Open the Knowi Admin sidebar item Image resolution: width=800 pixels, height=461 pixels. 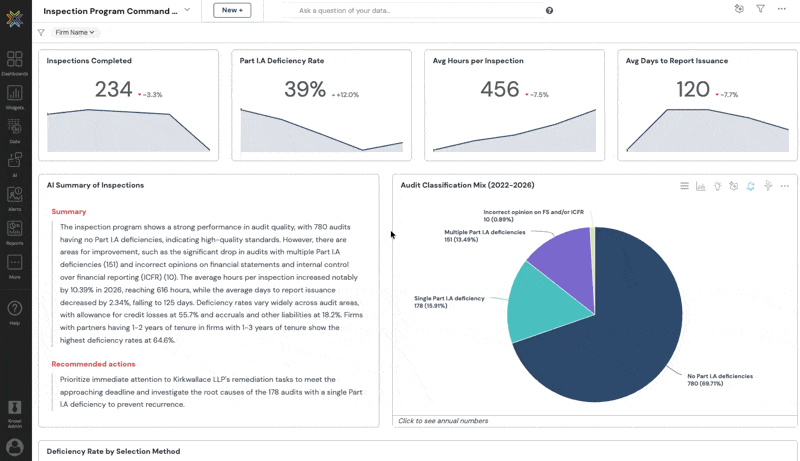(x=15, y=414)
